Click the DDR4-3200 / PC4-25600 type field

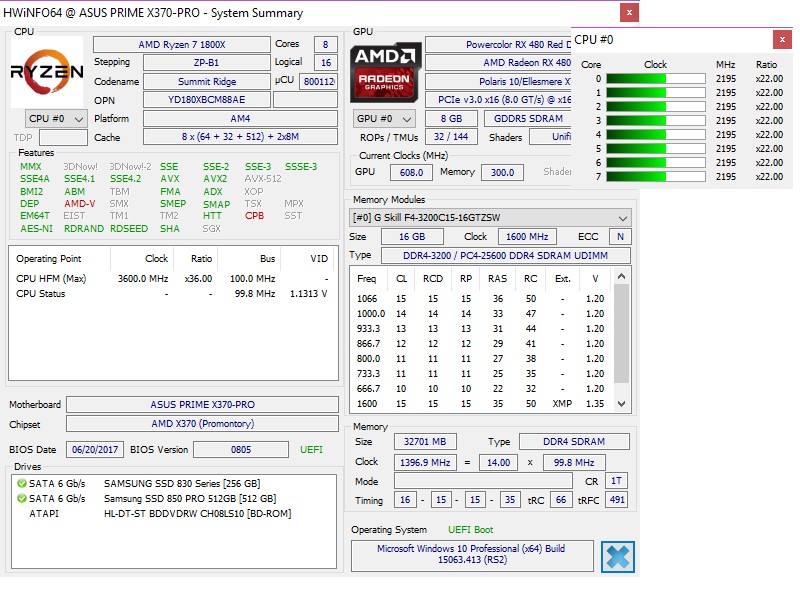click(x=506, y=256)
